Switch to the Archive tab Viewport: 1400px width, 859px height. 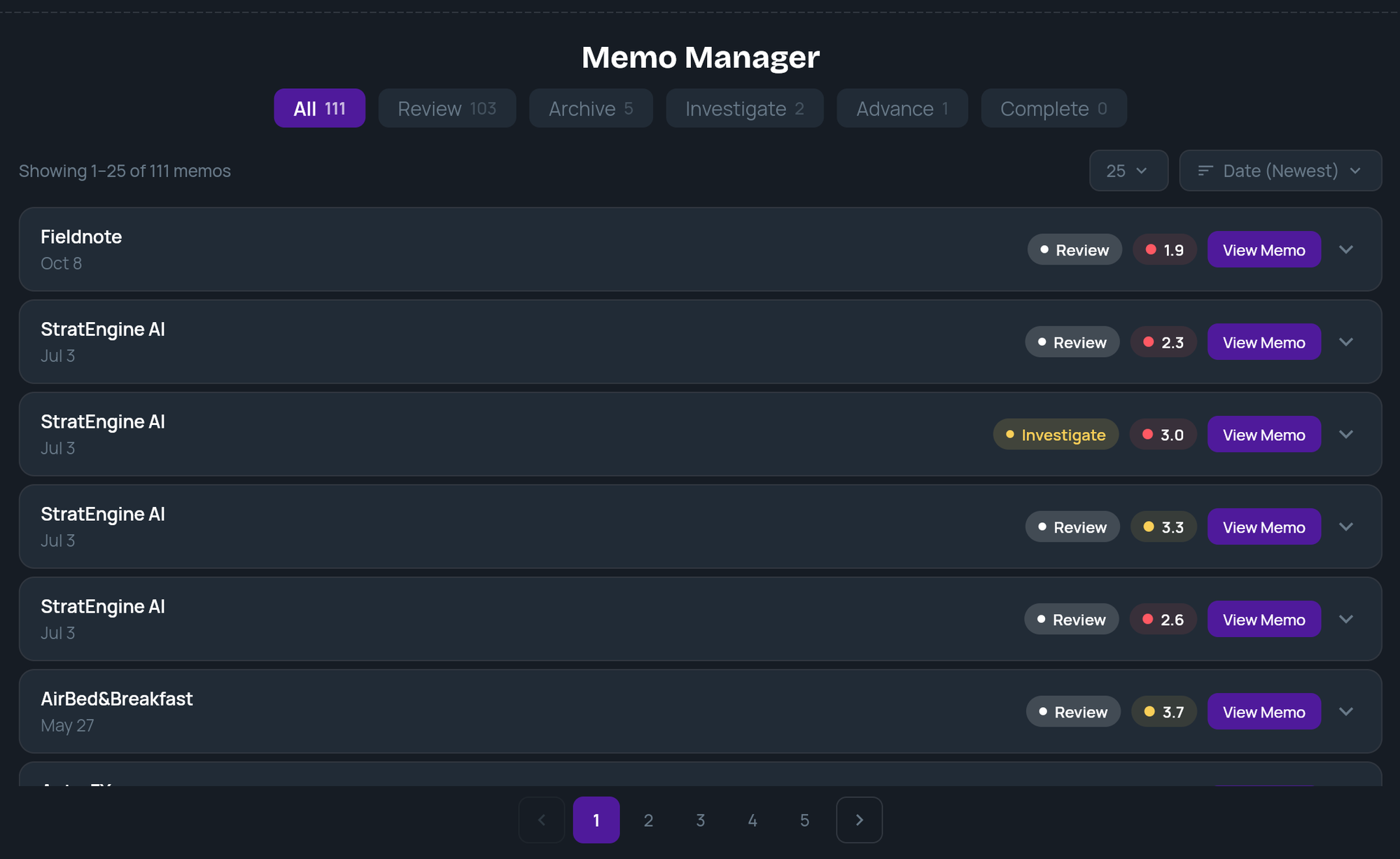click(x=591, y=108)
